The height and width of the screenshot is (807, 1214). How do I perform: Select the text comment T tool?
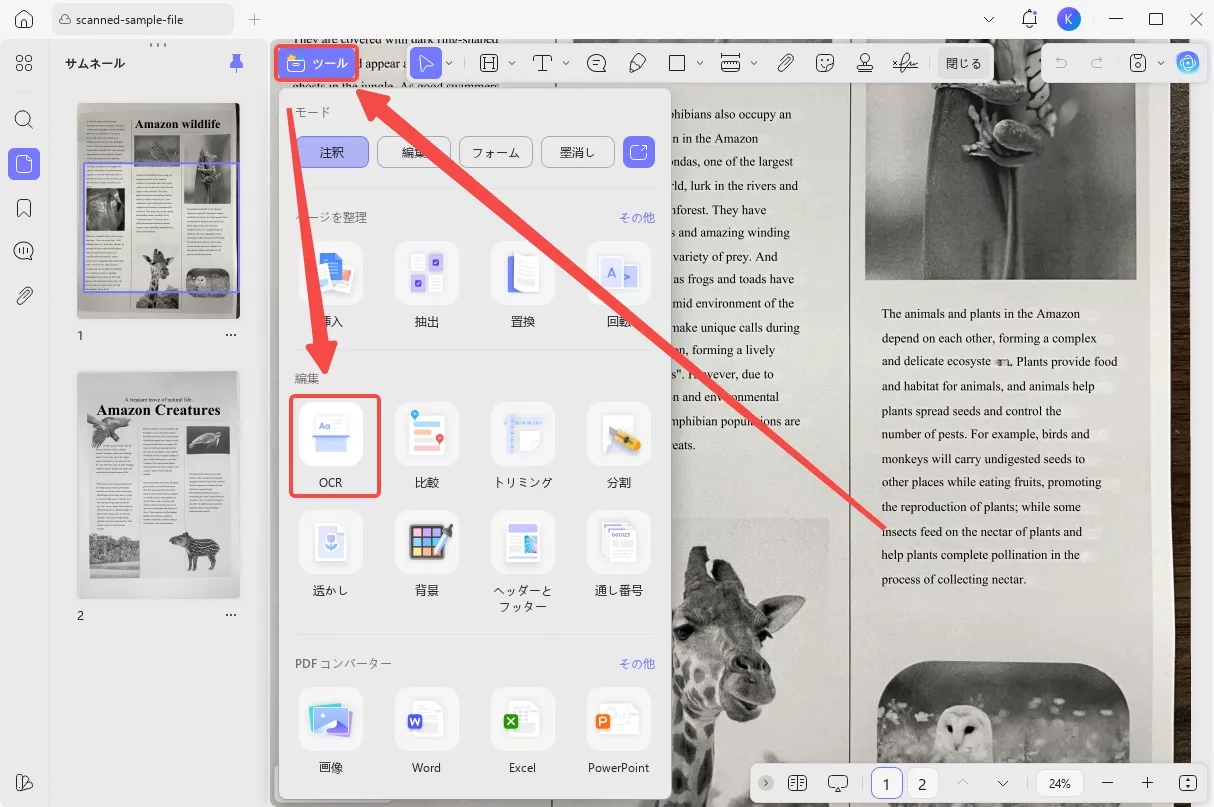[542, 63]
